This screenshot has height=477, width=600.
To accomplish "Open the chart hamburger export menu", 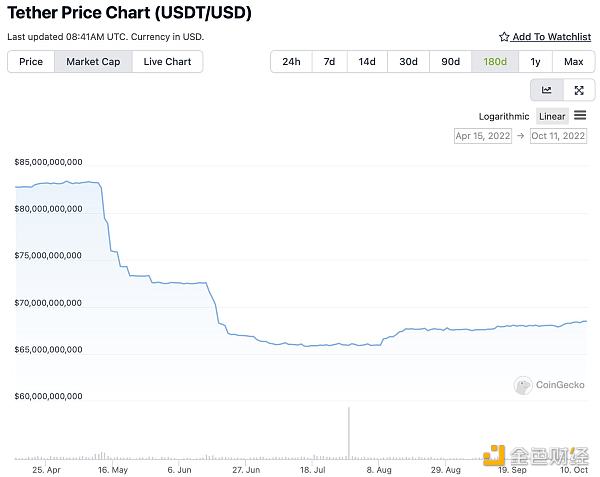I will [x=580, y=116].
